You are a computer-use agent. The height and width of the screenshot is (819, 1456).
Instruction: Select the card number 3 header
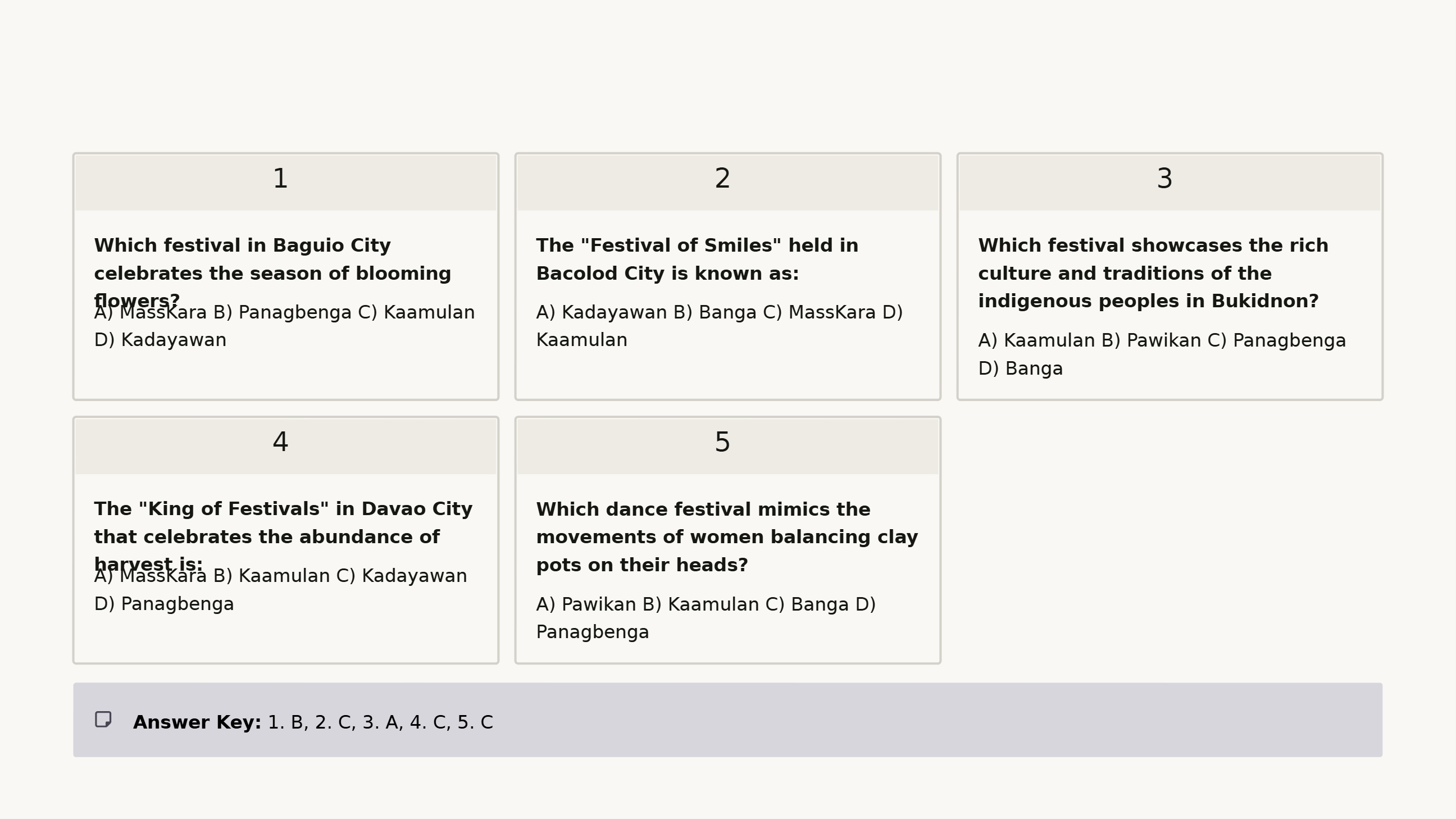[x=1170, y=183]
